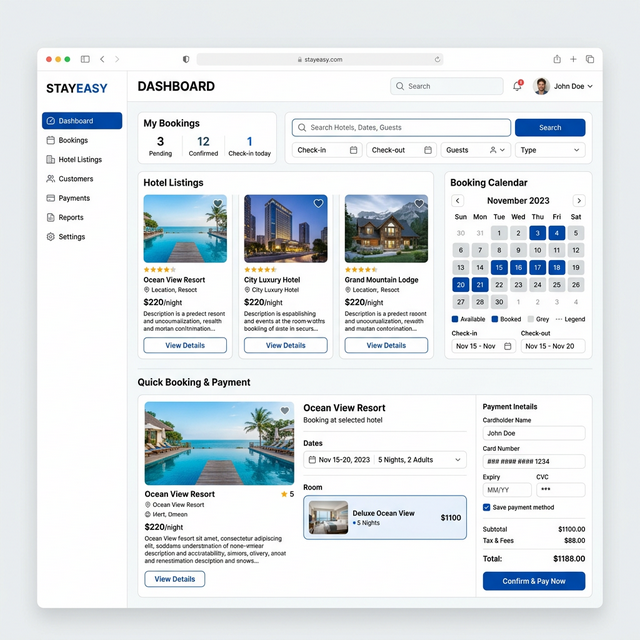Open Dashboard in sidebar
This screenshot has height=640, width=640.
(x=82, y=121)
